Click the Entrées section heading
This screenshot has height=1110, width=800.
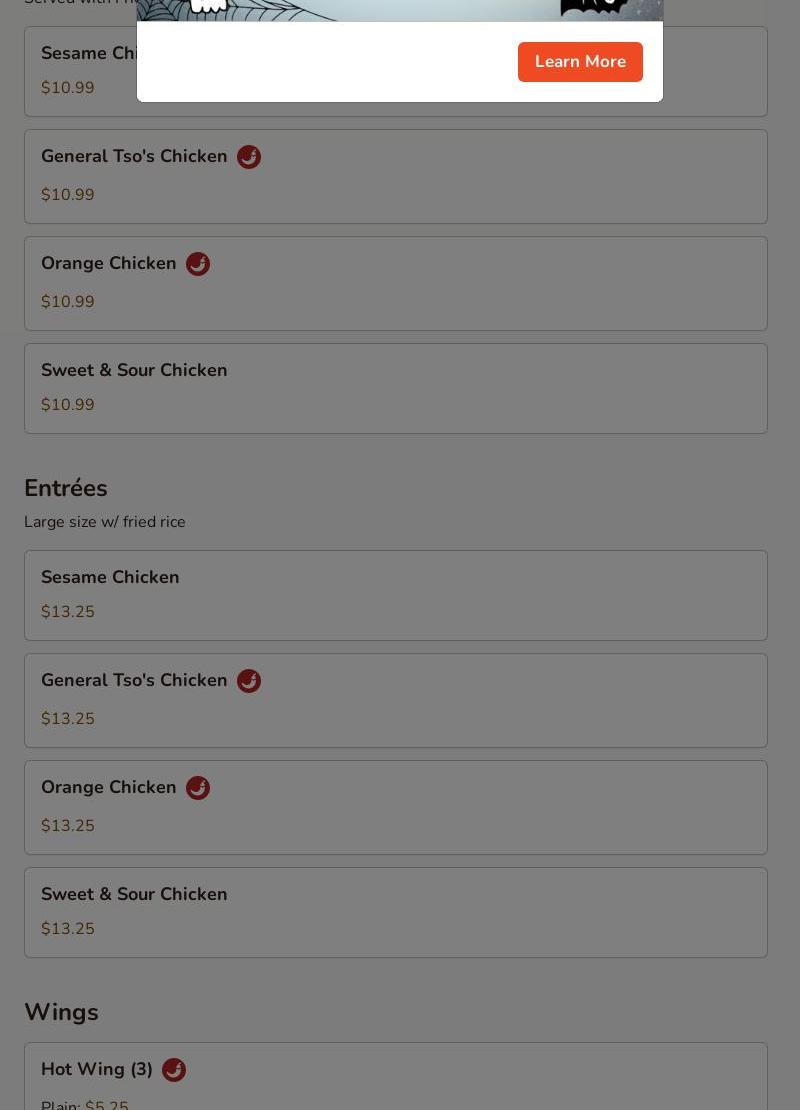tap(66, 488)
